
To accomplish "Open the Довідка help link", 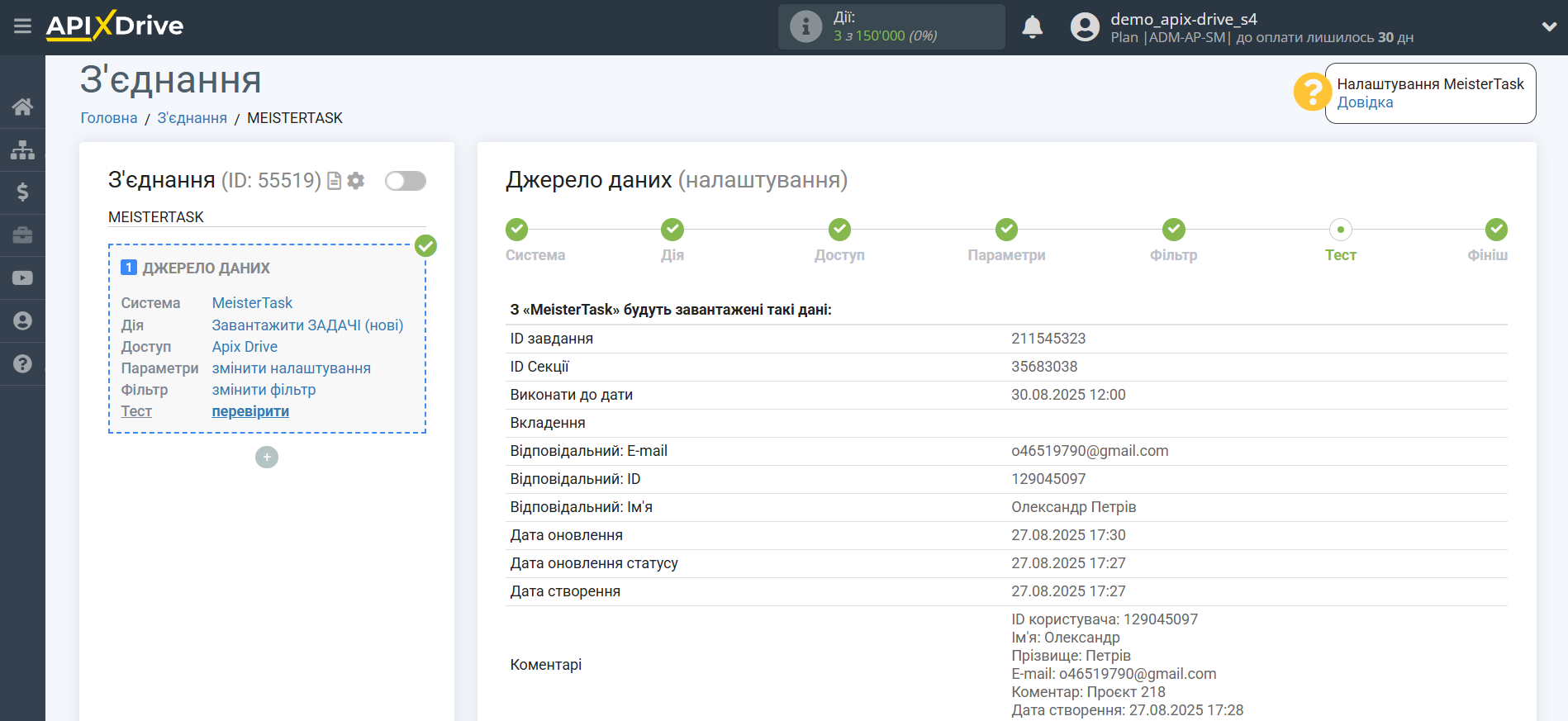I will pyautogui.click(x=1365, y=102).
